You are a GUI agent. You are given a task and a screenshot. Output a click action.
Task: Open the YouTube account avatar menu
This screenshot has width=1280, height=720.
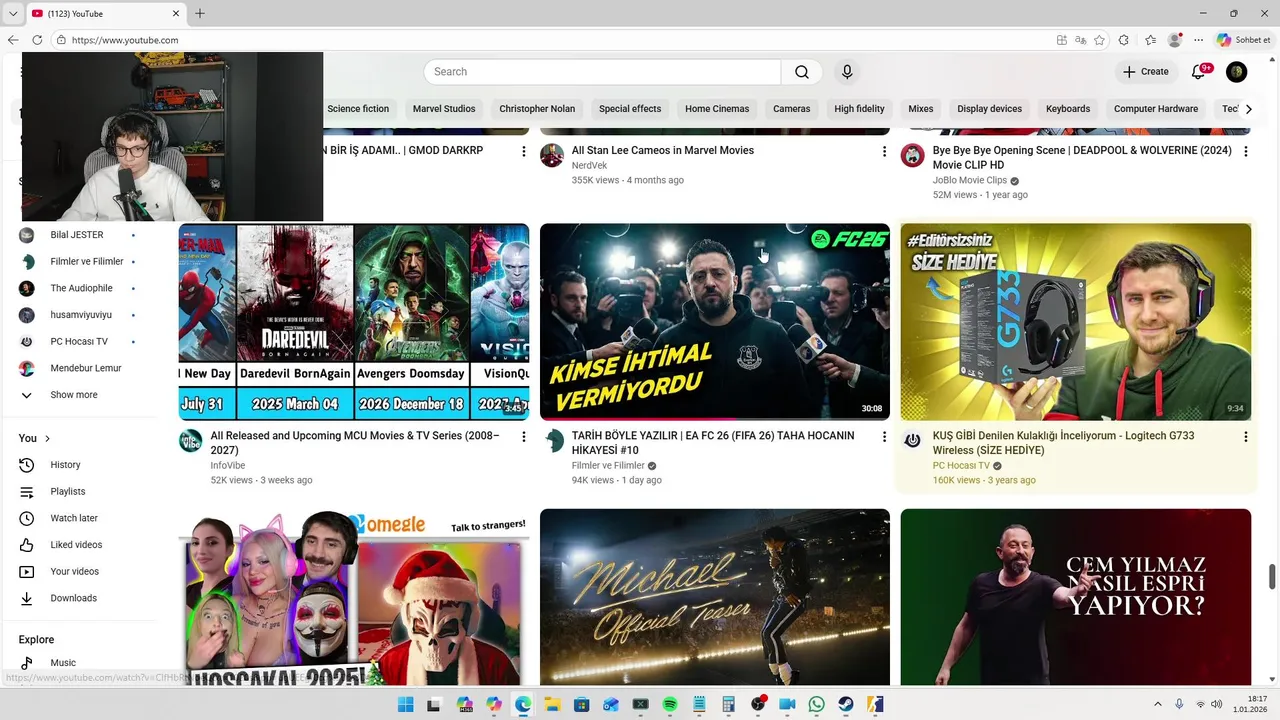pos(1237,72)
